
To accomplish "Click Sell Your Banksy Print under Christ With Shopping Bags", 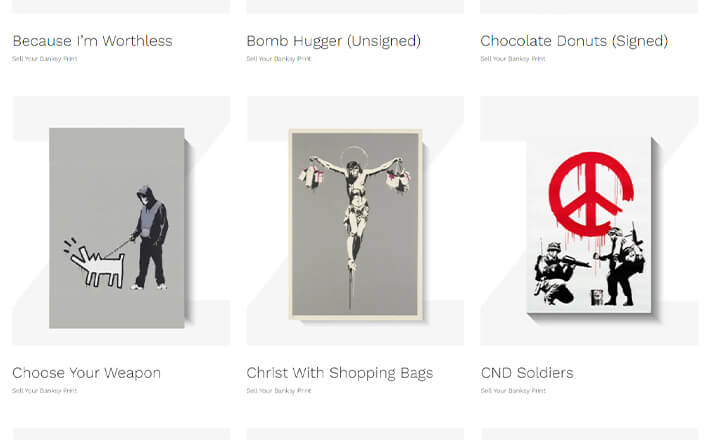I will click(x=279, y=390).
